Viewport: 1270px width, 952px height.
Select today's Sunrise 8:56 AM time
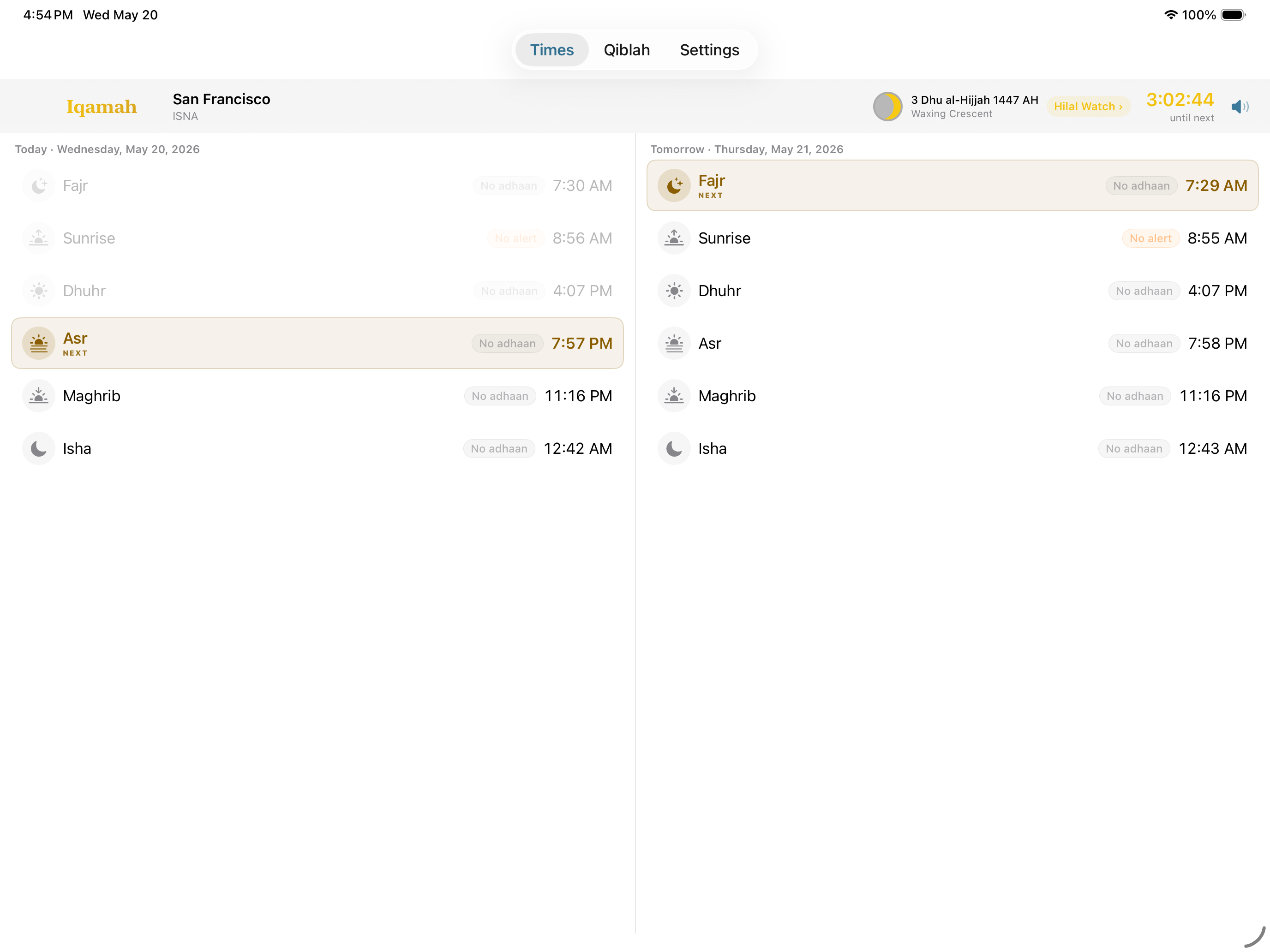click(582, 238)
